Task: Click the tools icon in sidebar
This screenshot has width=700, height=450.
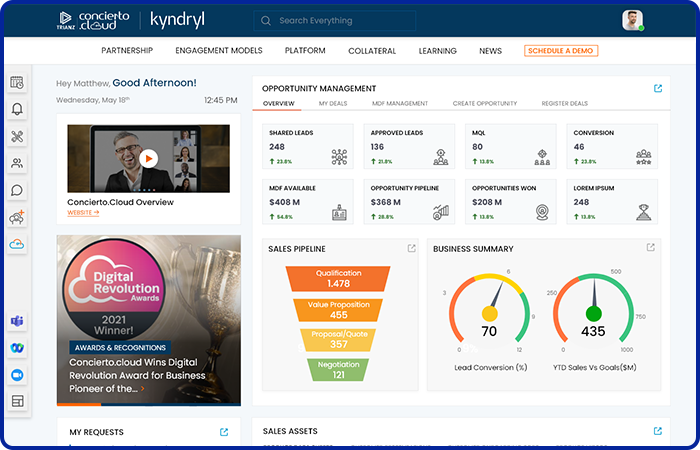Action: point(17,136)
